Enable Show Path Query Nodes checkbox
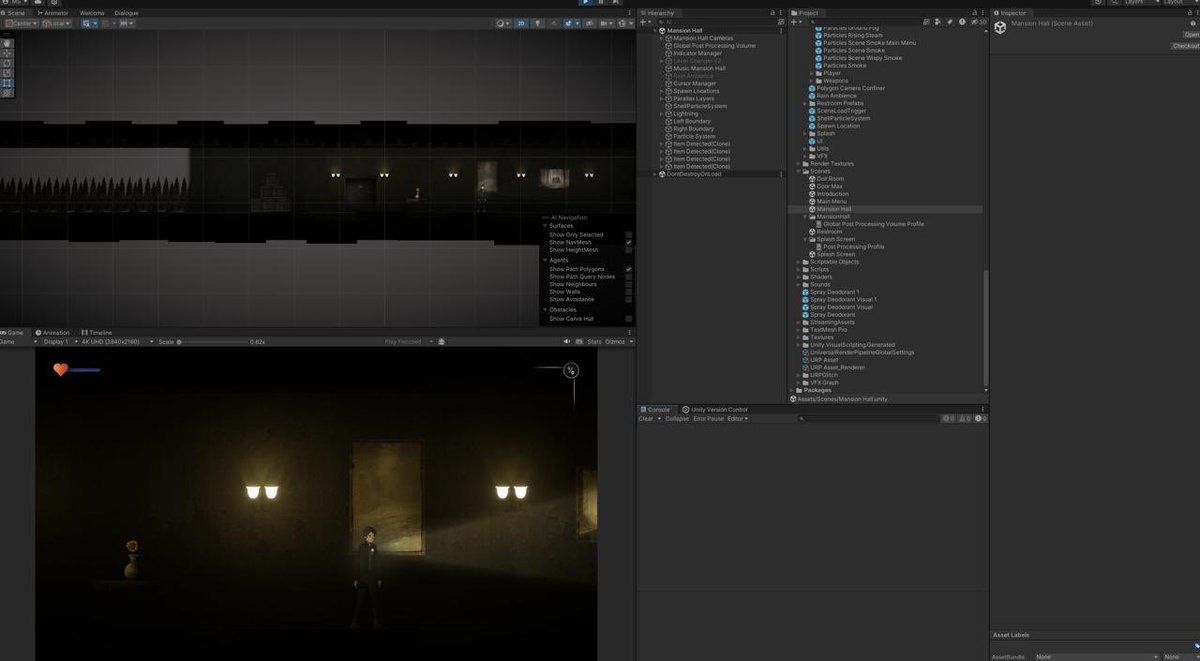This screenshot has width=1200, height=661. click(628, 277)
